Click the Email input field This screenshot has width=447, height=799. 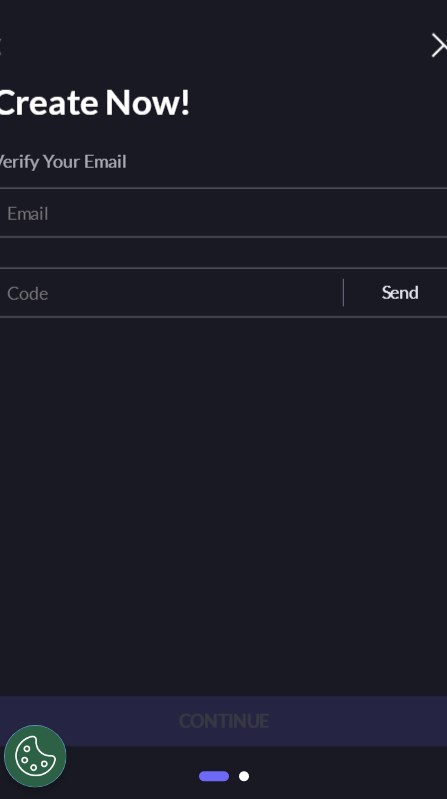pyautogui.click(x=223, y=213)
